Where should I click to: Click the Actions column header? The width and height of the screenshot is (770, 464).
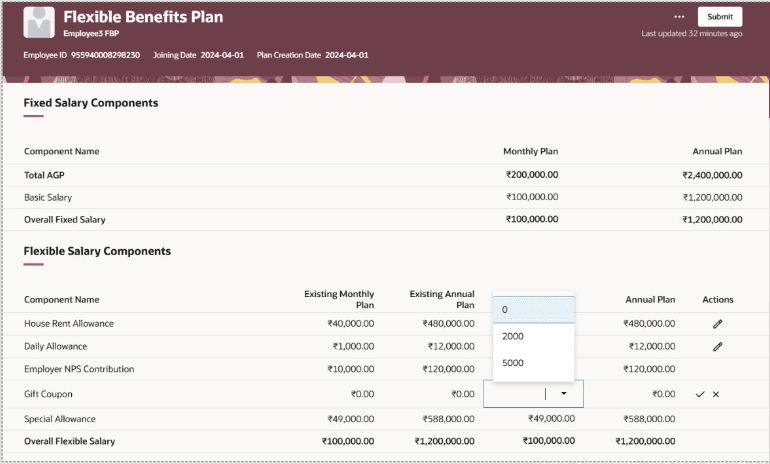coord(717,300)
